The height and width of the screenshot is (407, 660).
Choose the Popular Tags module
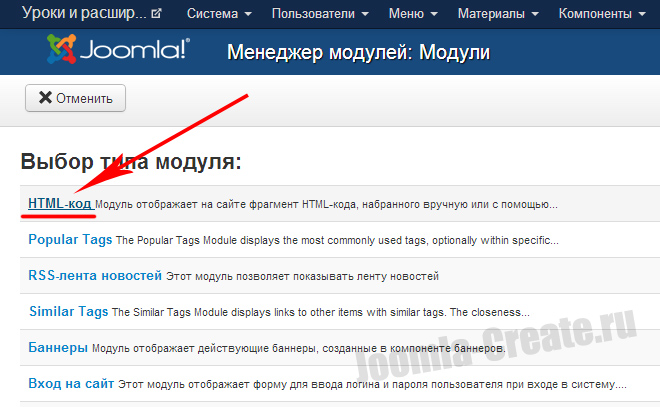click(70, 239)
